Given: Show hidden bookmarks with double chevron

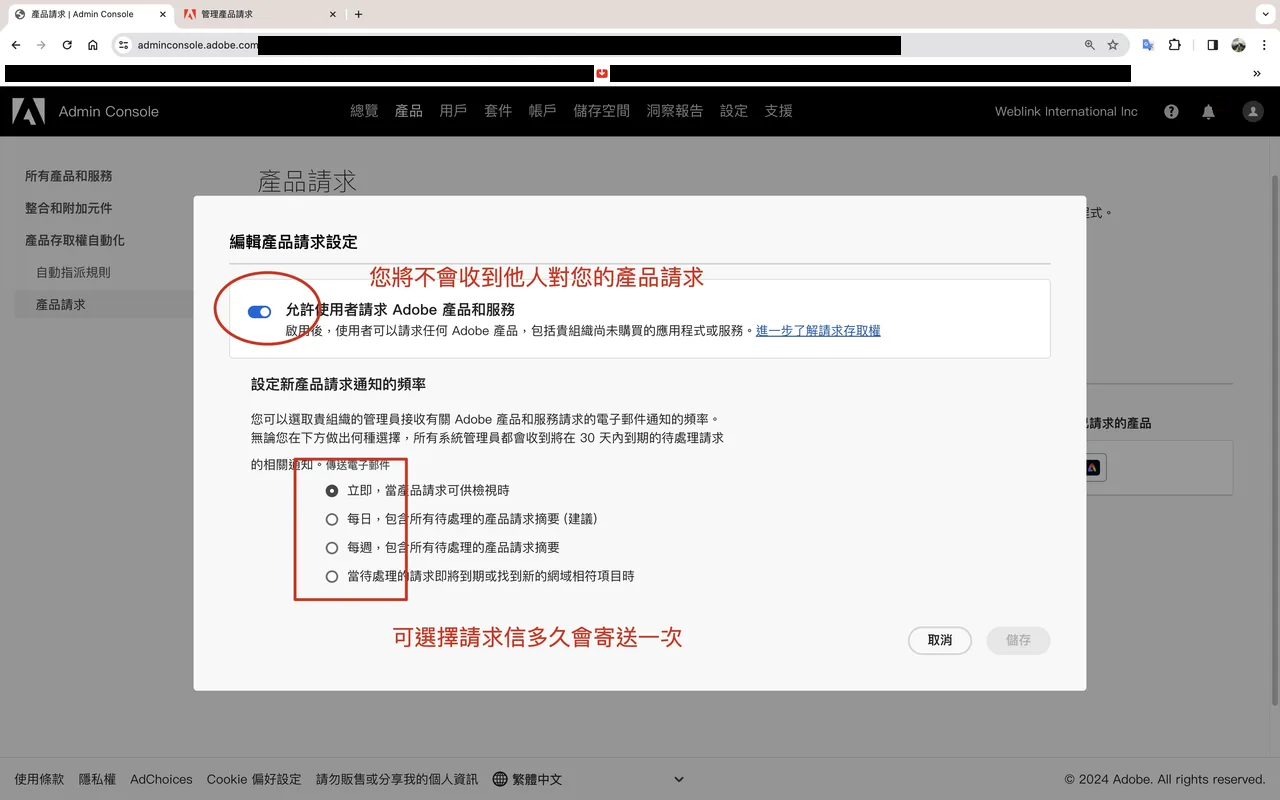Looking at the screenshot, I should 1257,73.
